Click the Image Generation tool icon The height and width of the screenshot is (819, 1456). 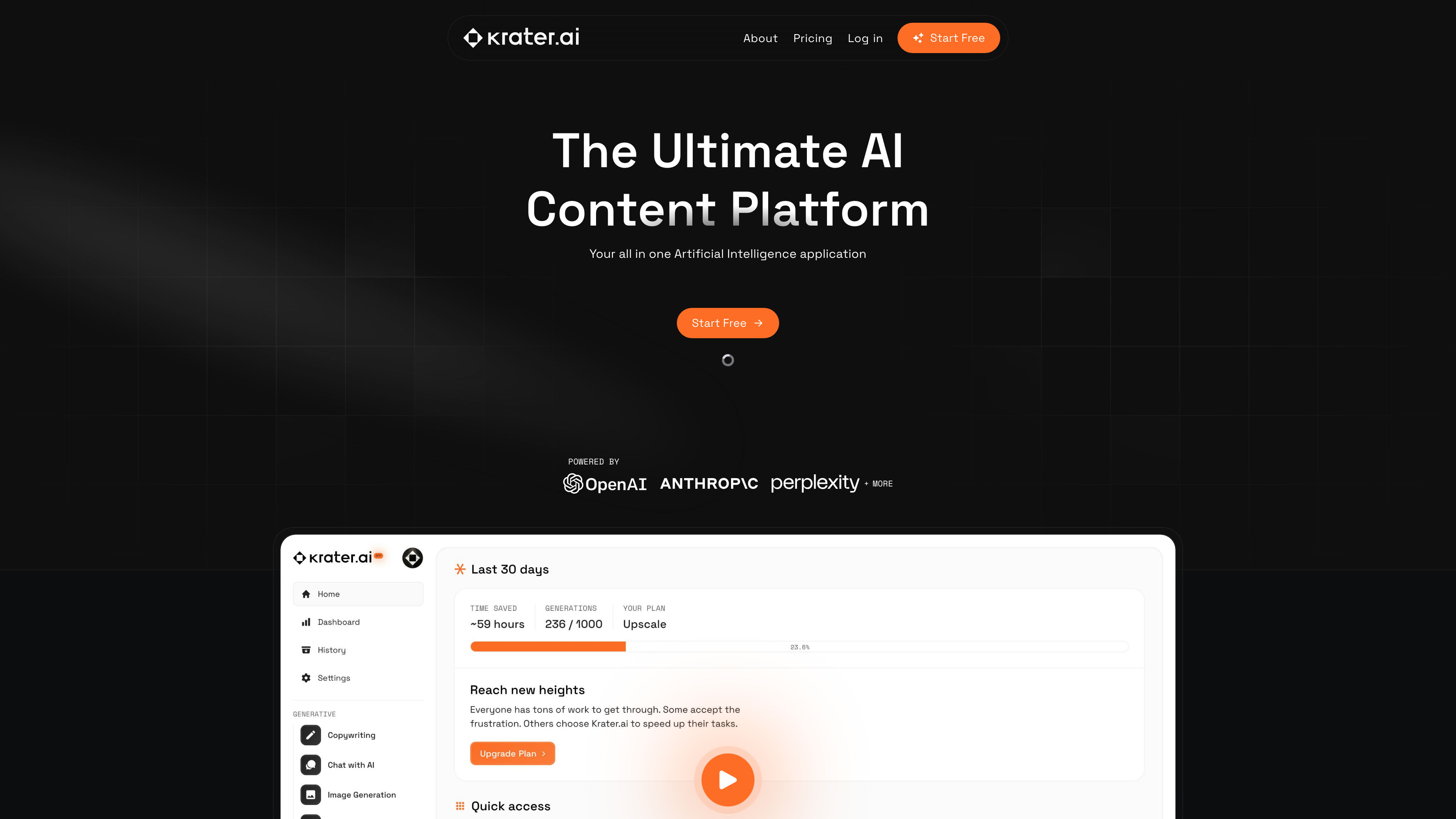pyautogui.click(x=310, y=794)
